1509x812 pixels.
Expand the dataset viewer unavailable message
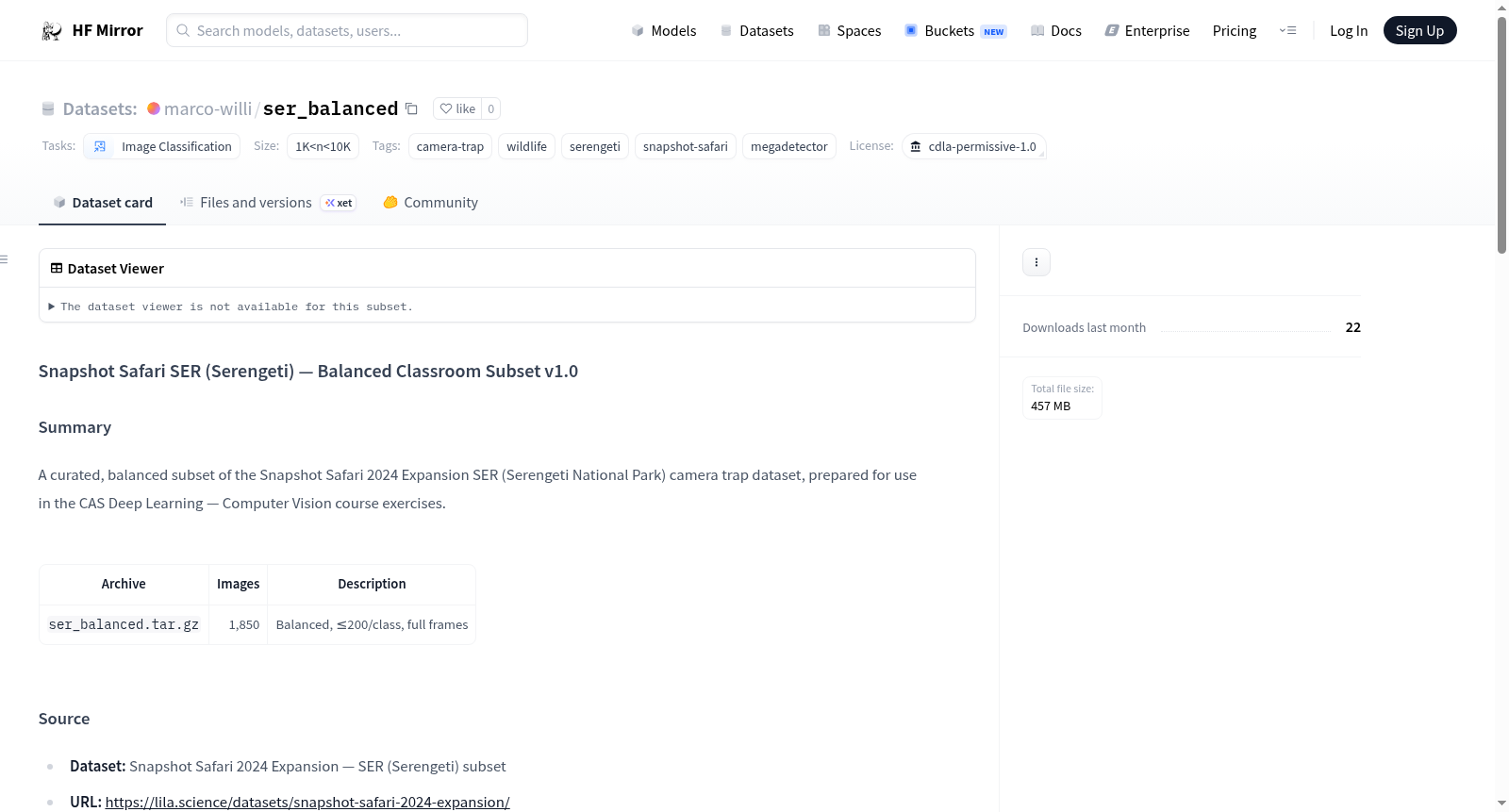pos(230,307)
